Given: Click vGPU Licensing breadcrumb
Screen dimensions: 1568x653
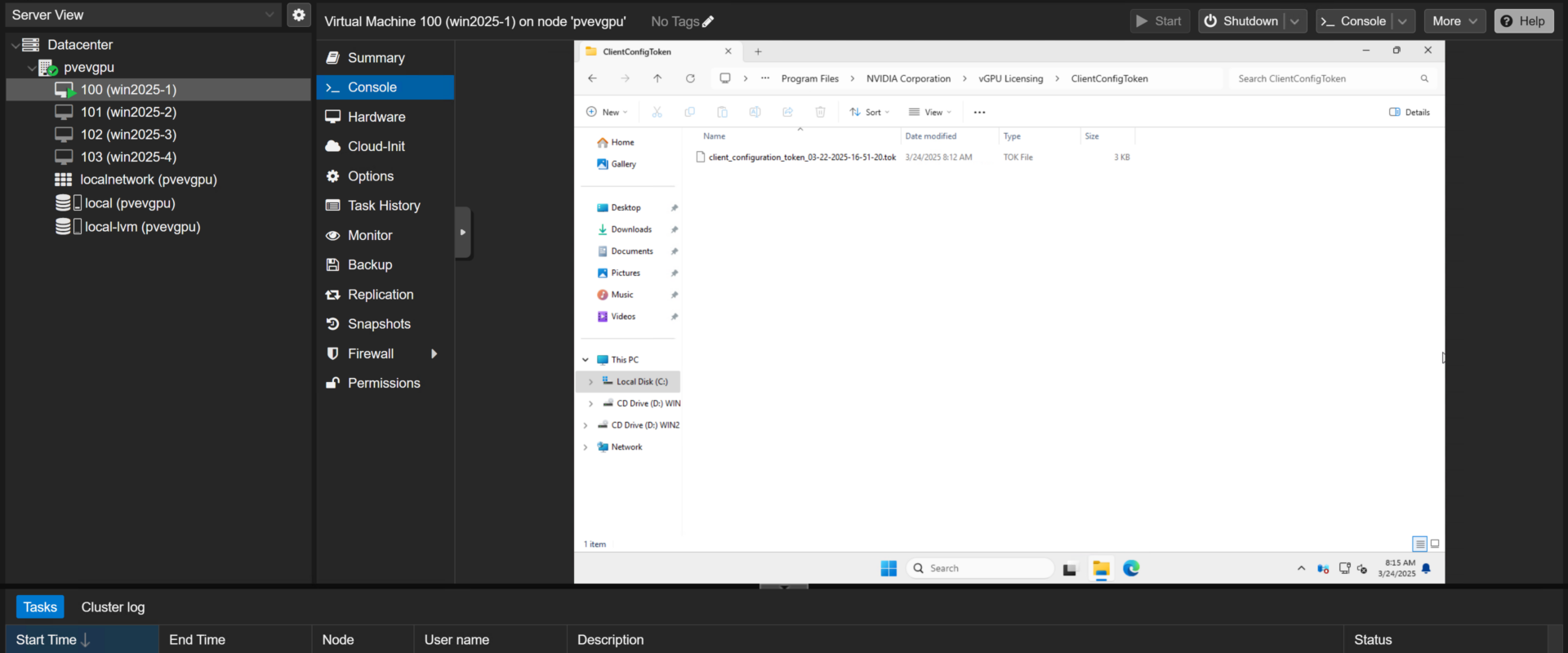Looking at the screenshot, I should click(1010, 78).
